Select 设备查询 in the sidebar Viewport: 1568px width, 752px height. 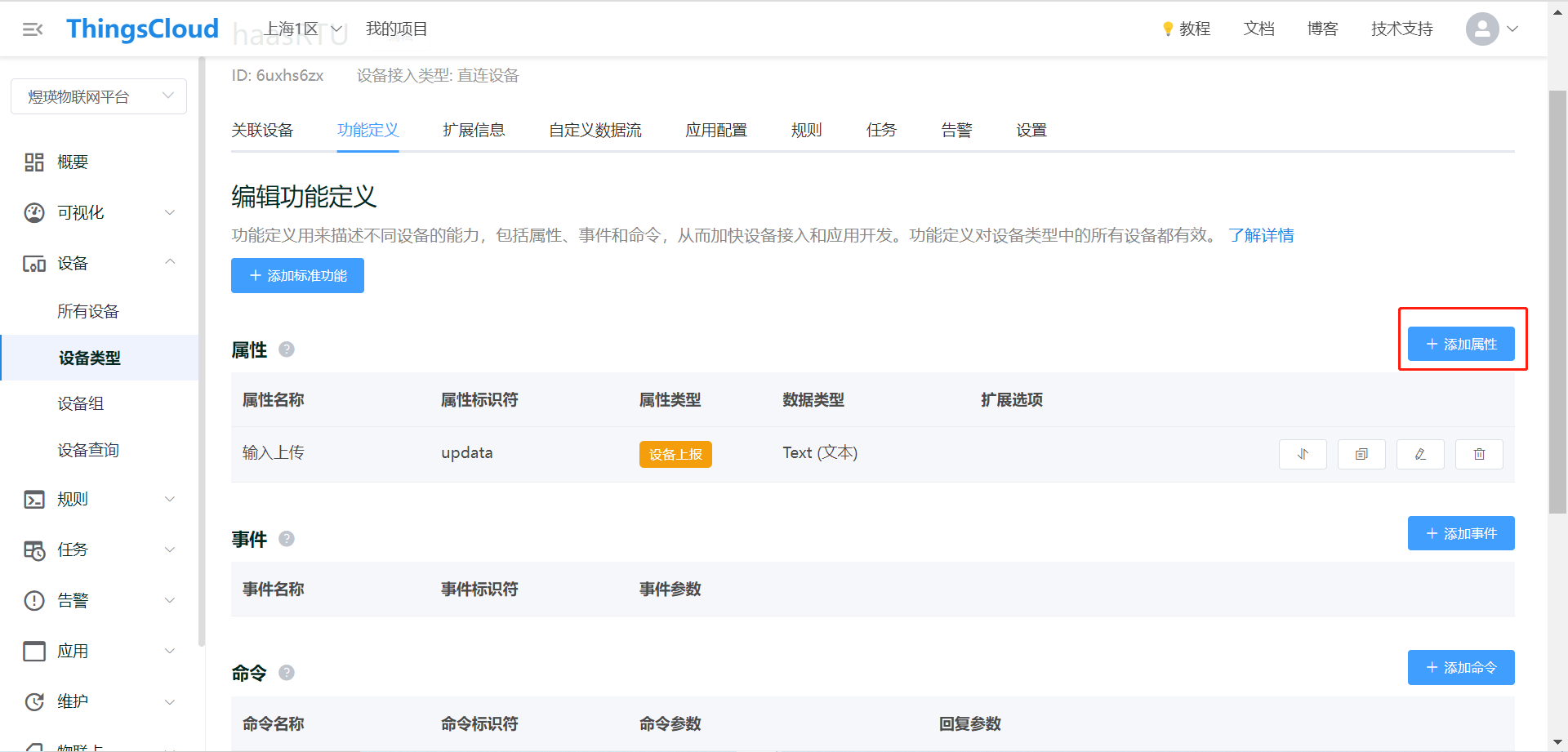(x=88, y=450)
